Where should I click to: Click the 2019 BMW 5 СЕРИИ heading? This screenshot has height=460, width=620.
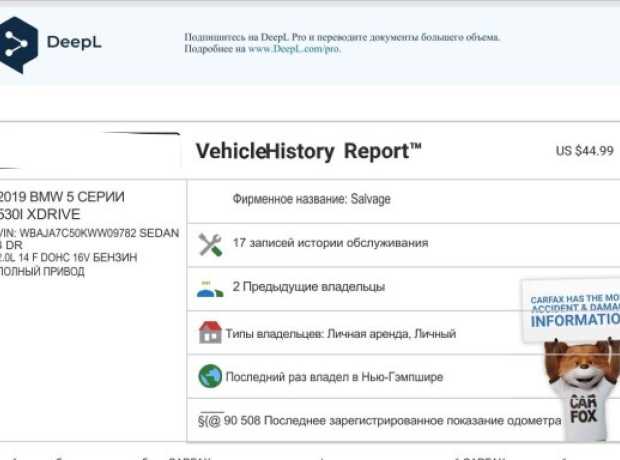[62, 197]
